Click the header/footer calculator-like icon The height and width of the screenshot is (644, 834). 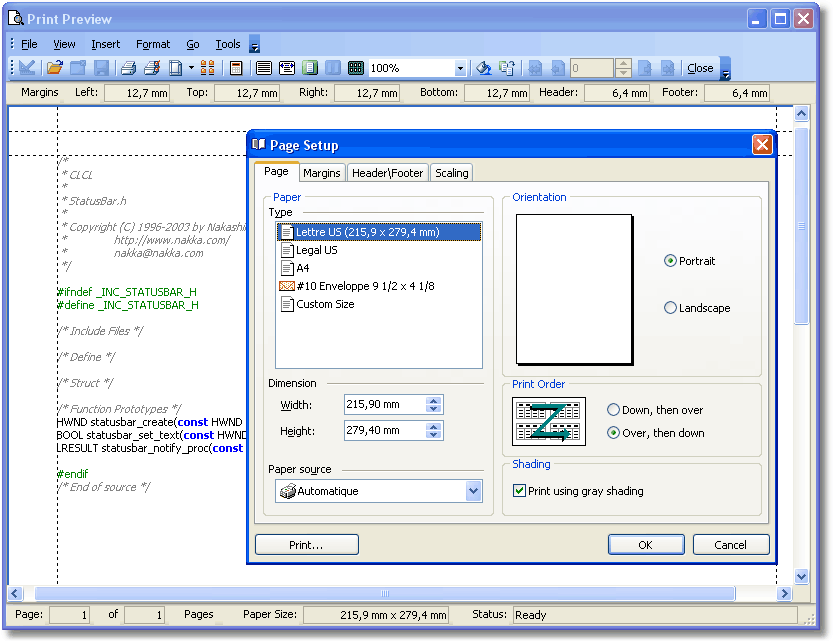pyautogui.click(x=236, y=68)
